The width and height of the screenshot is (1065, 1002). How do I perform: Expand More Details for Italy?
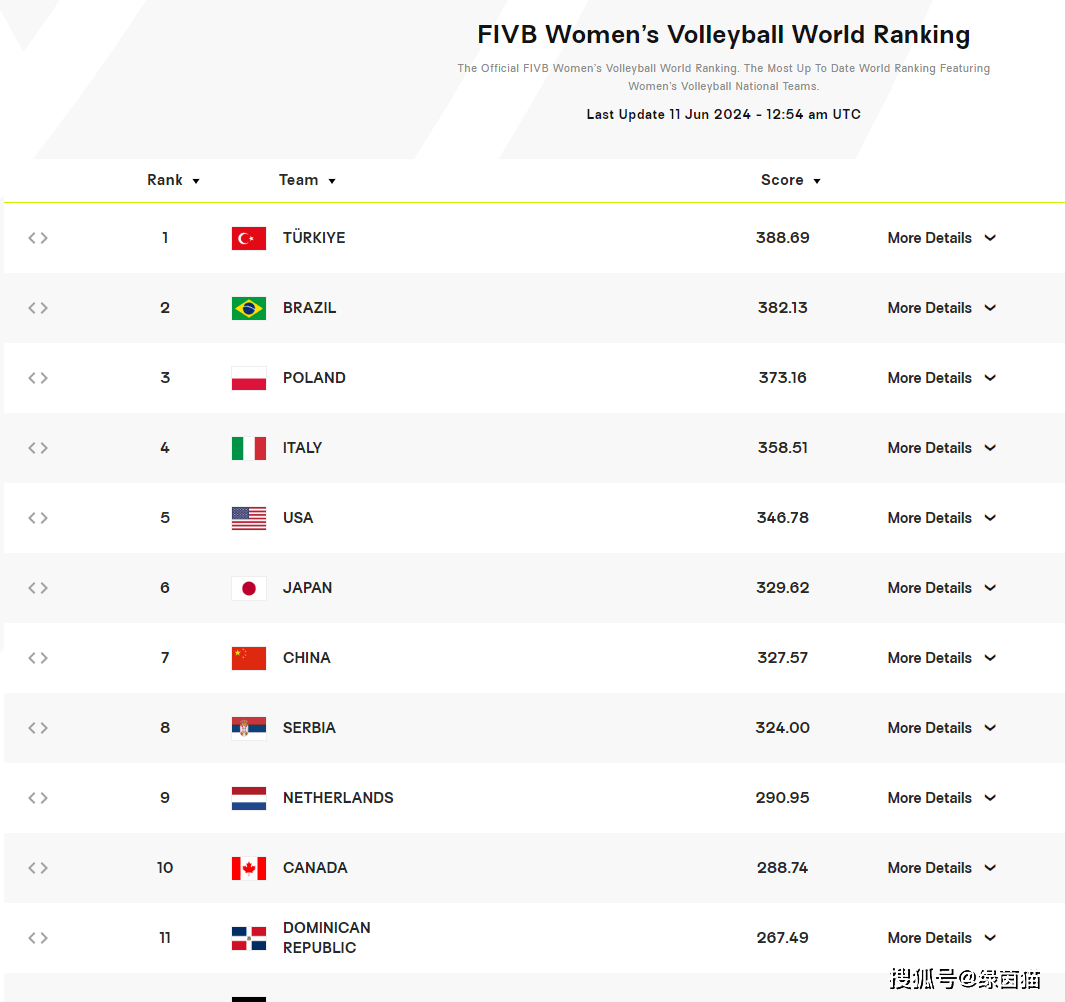(x=941, y=448)
